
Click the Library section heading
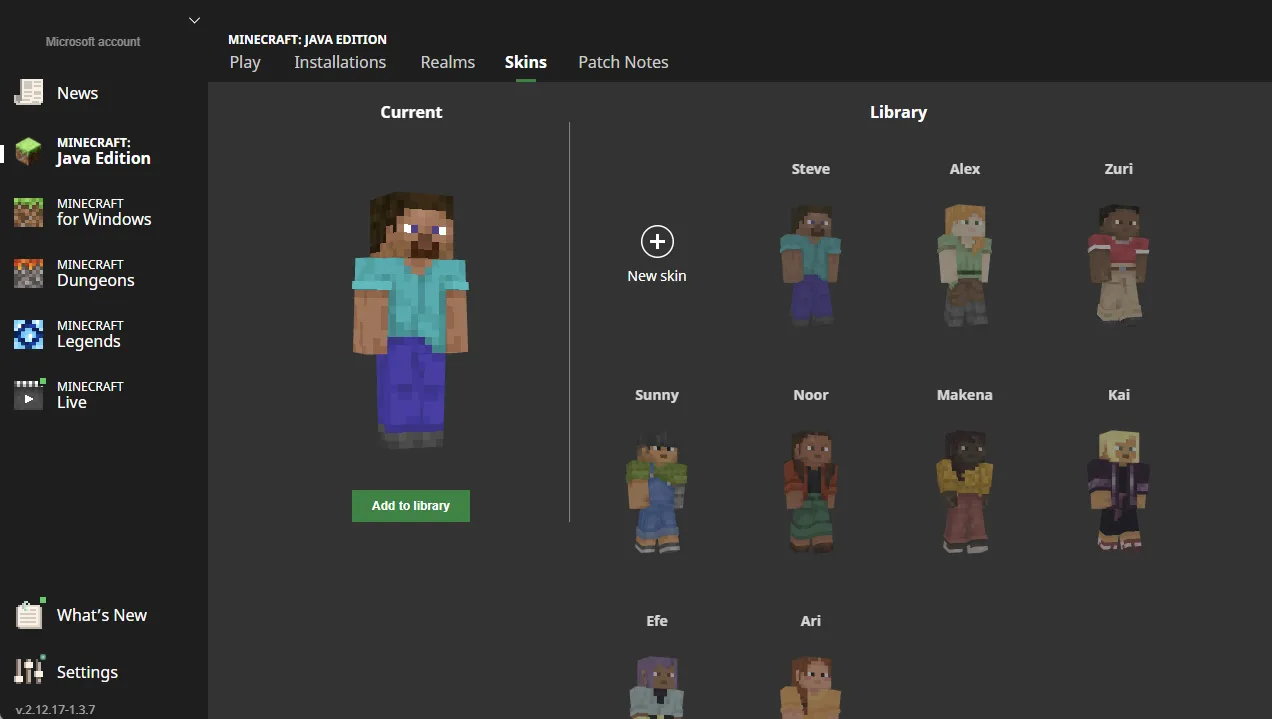pos(898,112)
